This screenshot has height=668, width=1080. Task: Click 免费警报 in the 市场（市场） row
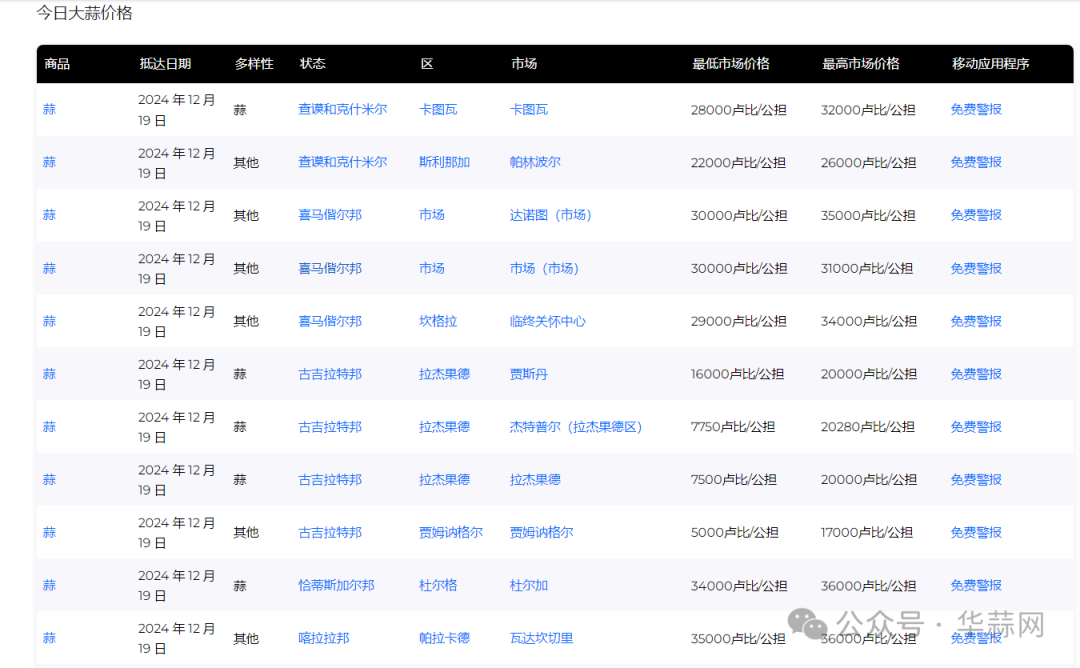976,268
